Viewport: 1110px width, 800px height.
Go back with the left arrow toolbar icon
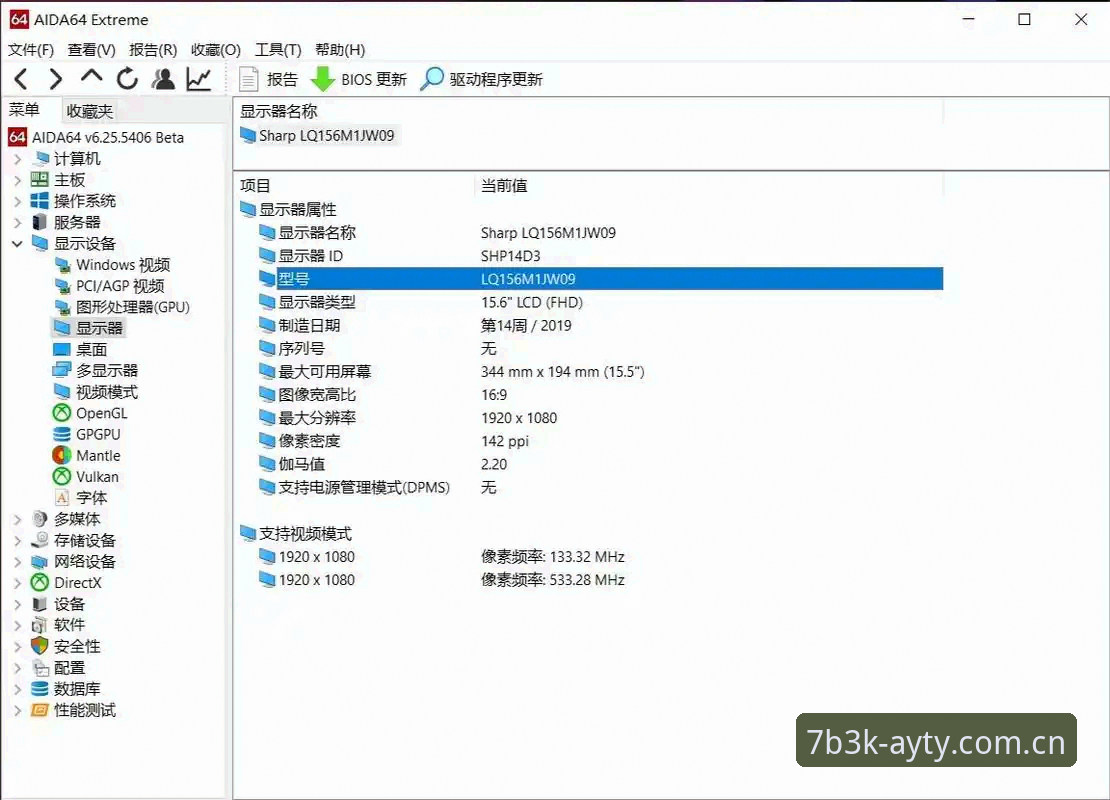pos(21,79)
